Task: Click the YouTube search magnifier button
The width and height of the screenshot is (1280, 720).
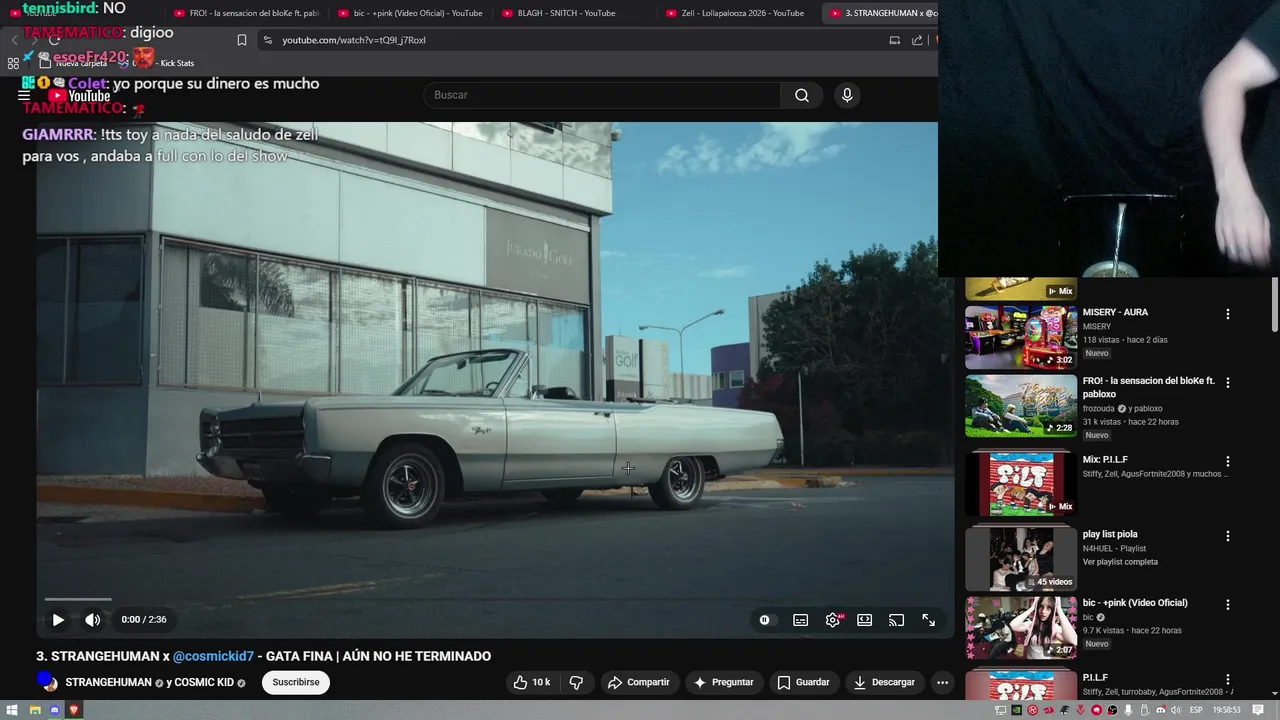Action: 801,95
